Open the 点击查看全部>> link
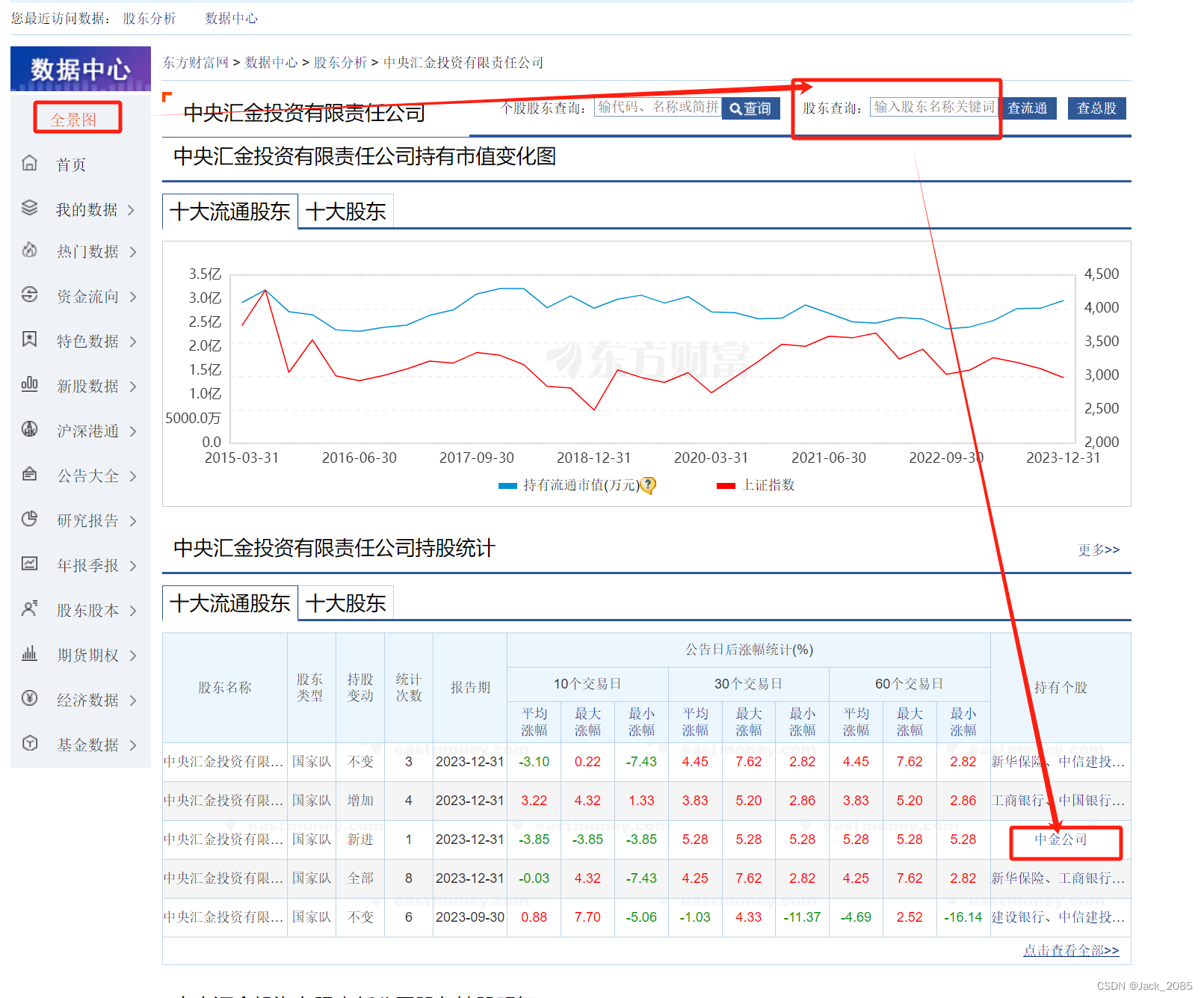Viewport: 1204px width, 998px height. coord(1071,950)
